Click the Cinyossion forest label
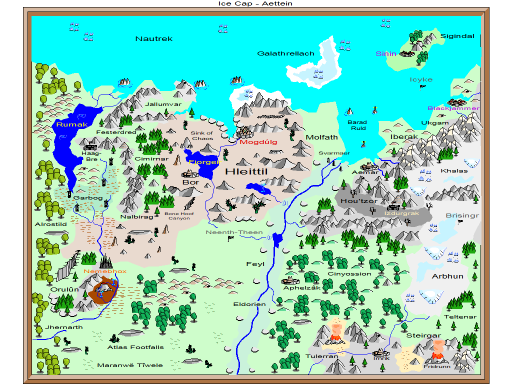The height and width of the screenshot is (384, 512). click(349, 274)
